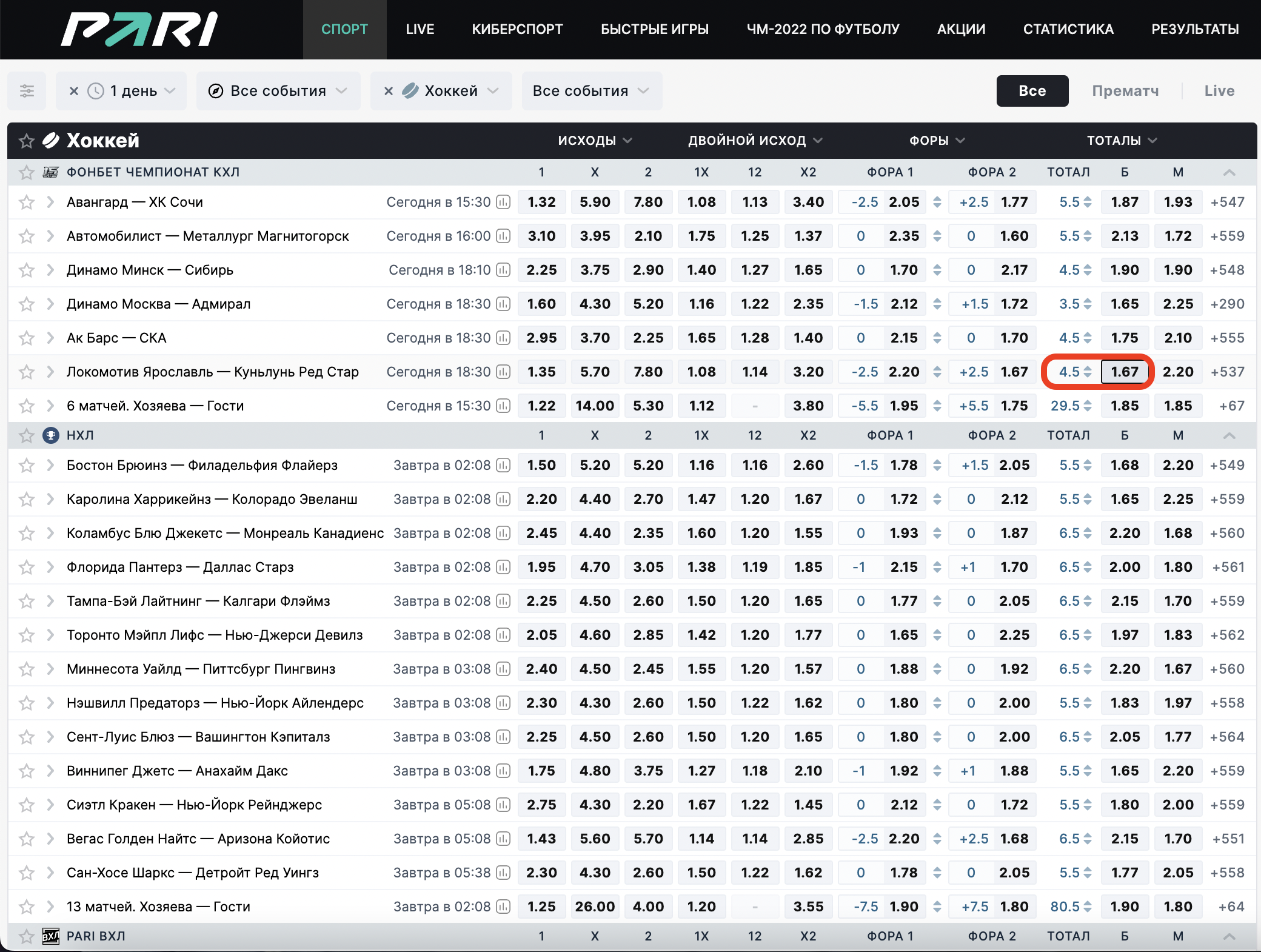Open ЧМ-2022 ПО ФУТБОЛУ tab
This screenshot has width=1261, height=952.
tap(823, 29)
